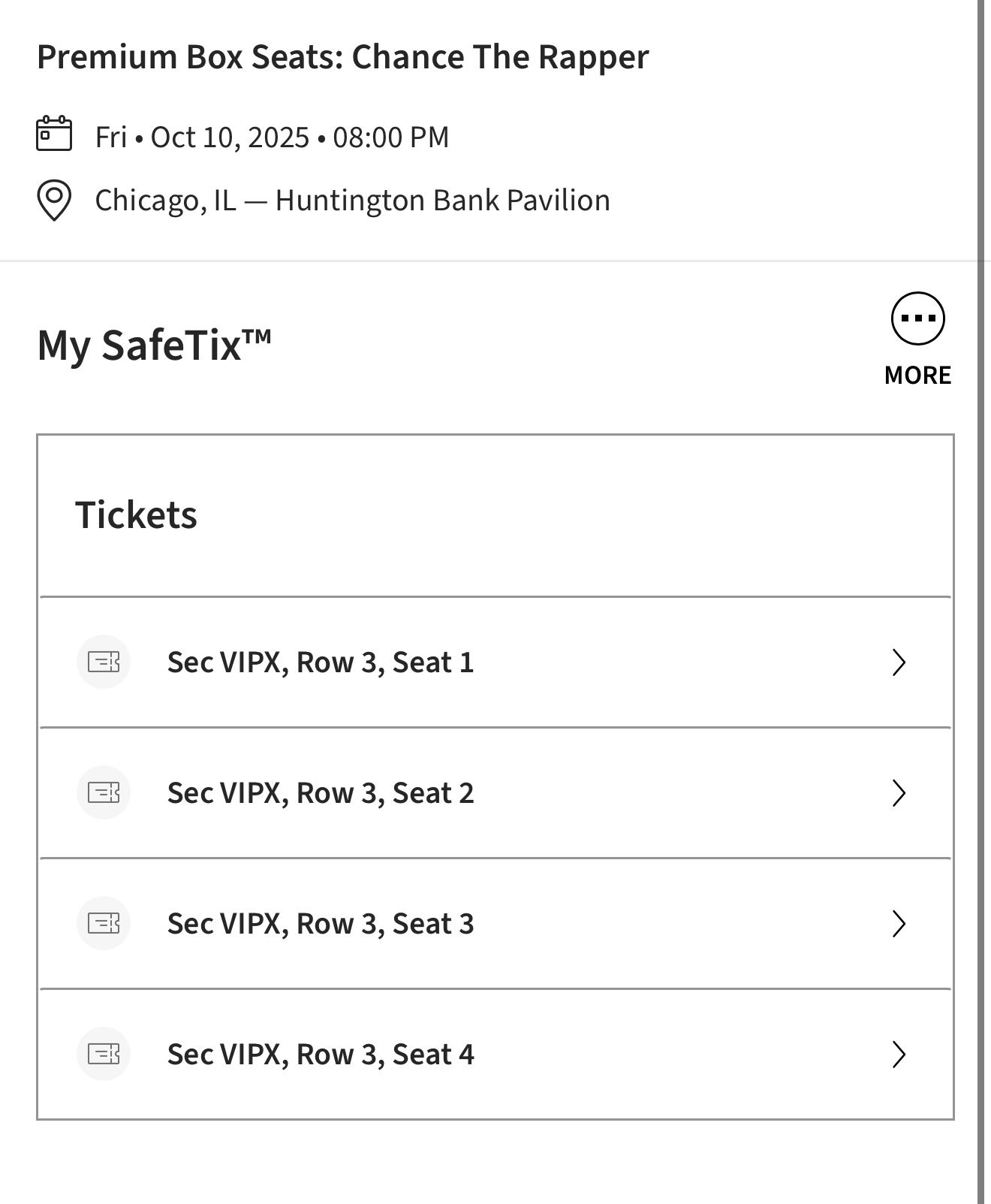Click the Premium Box Seats event title
Screen dimensions: 991x1204
click(x=343, y=57)
